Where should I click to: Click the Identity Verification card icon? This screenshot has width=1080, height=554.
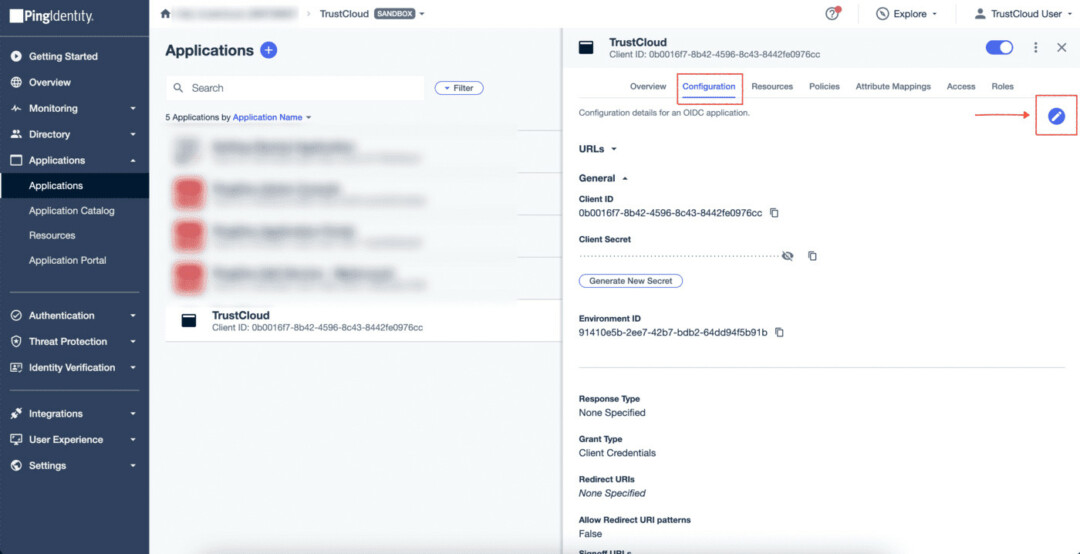pos(17,367)
